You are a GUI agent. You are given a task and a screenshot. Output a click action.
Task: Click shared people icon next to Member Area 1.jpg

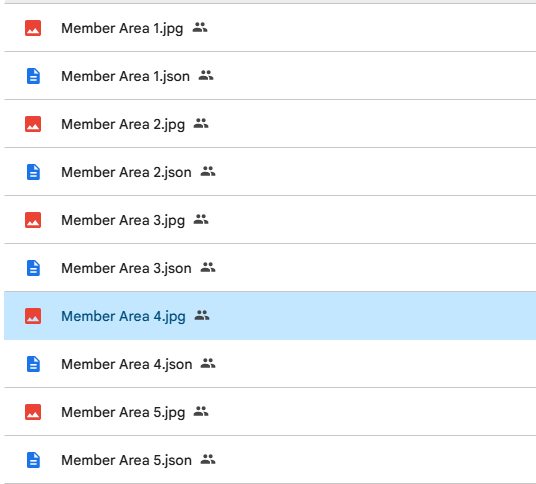[x=200, y=27]
